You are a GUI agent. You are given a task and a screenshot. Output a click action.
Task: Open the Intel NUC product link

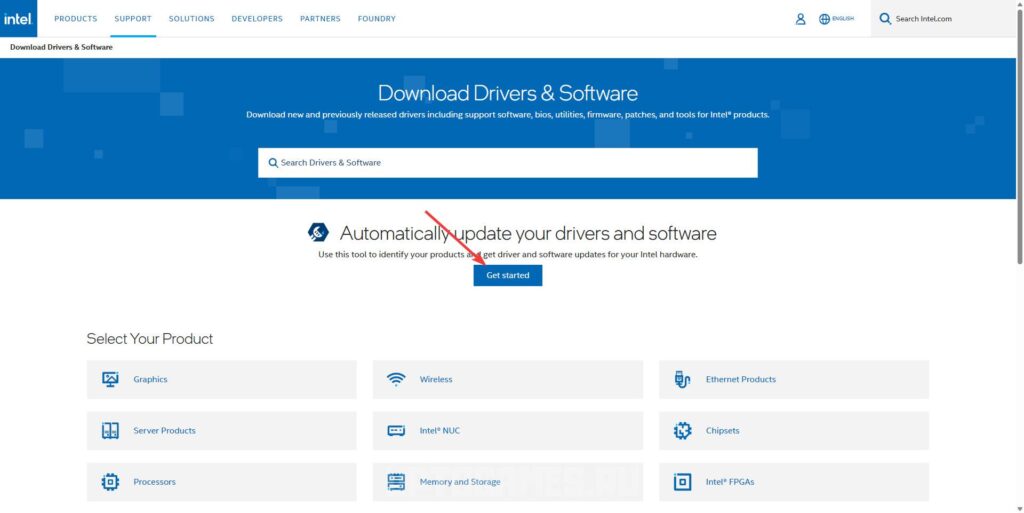point(440,431)
